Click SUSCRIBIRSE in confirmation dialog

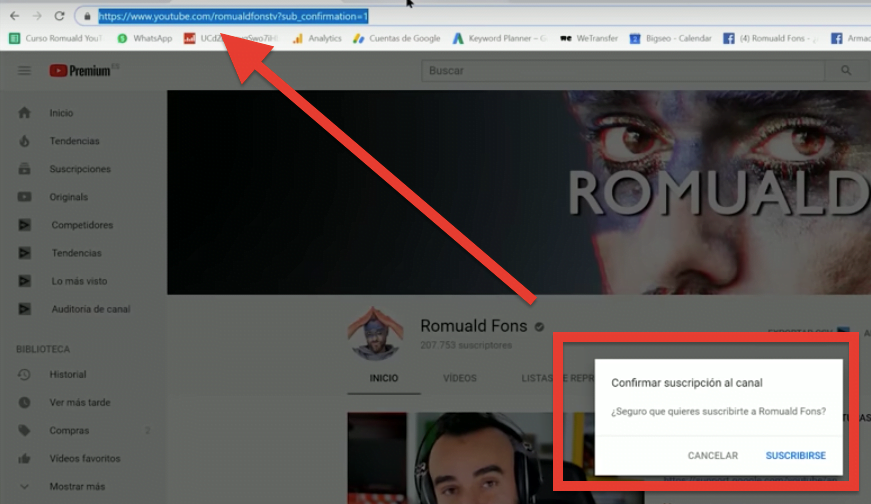point(795,456)
